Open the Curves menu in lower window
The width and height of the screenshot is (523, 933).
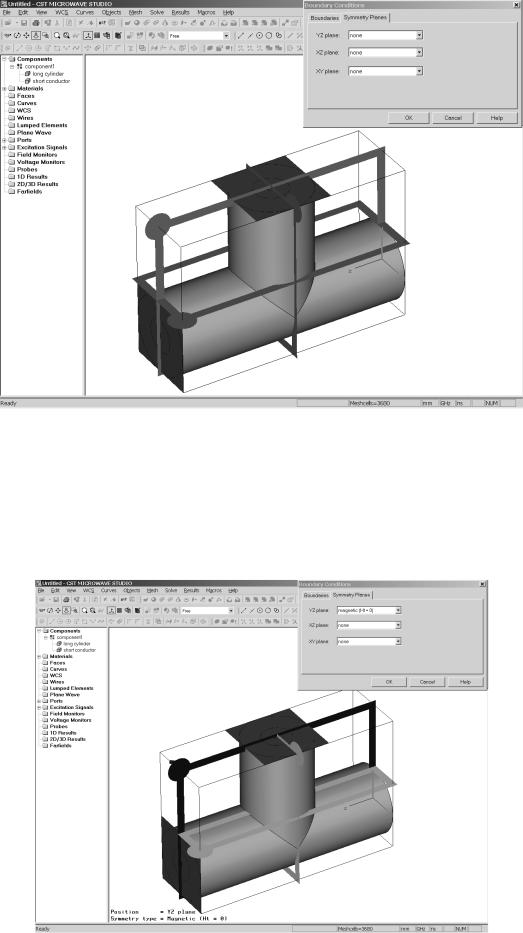point(108,590)
